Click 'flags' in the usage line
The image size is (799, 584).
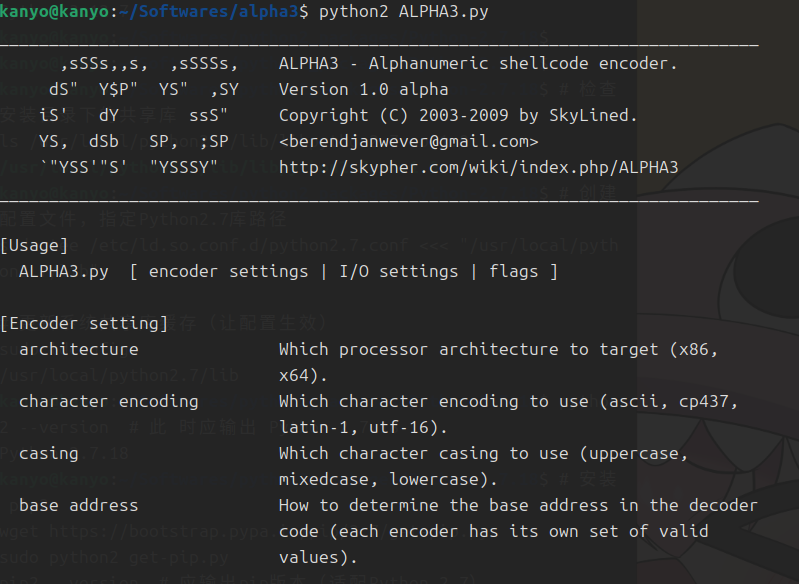coord(513,271)
